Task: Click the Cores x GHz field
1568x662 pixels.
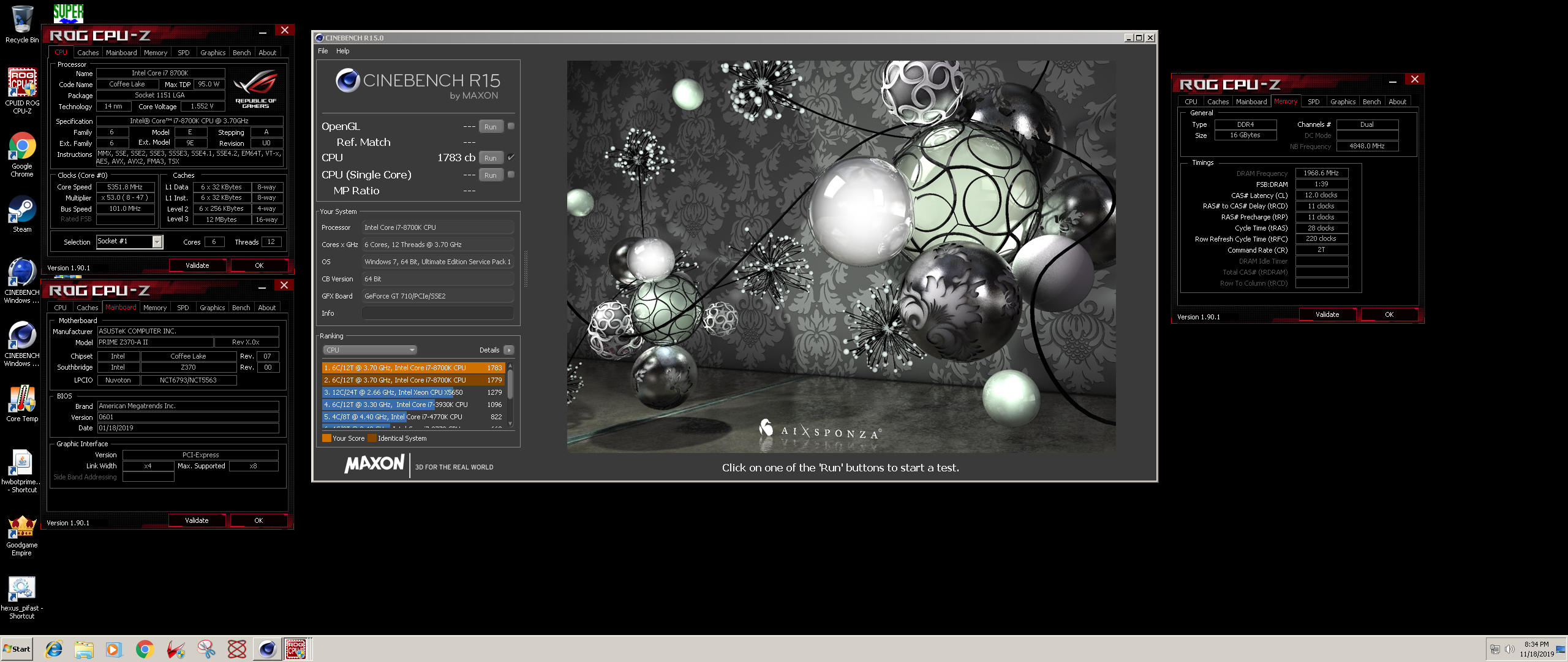Action: pyautogui.click(x=437, y=245)
